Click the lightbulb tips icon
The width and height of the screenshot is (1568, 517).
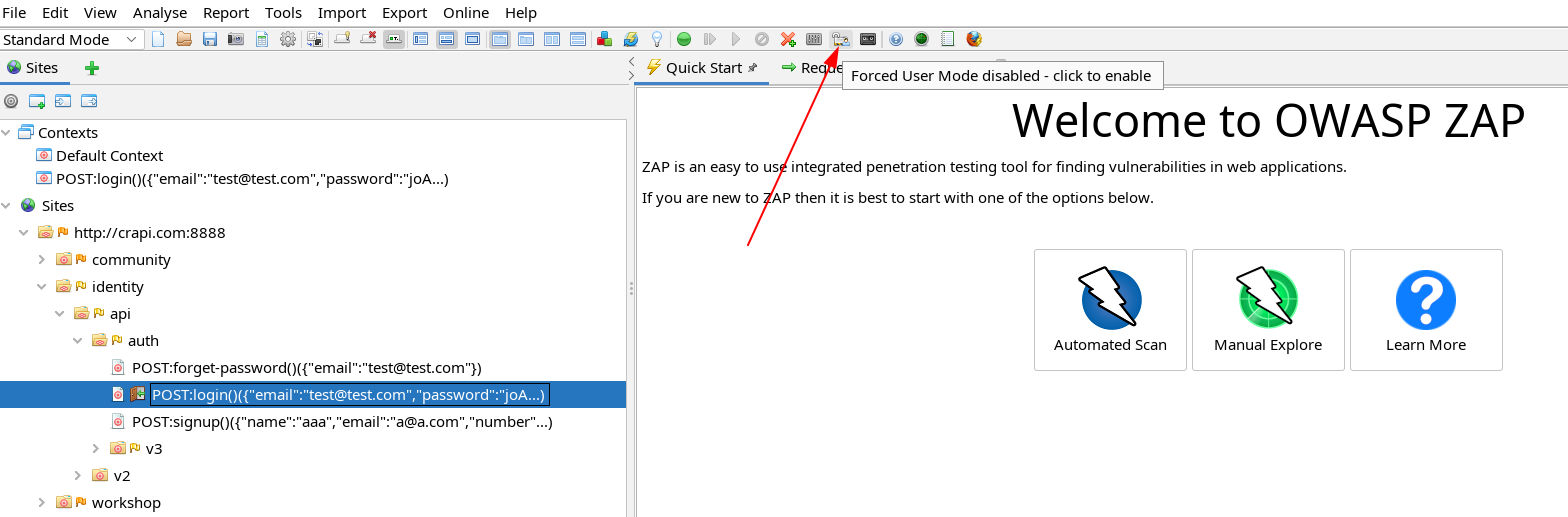pyautogui.click(x=657, y=39)
